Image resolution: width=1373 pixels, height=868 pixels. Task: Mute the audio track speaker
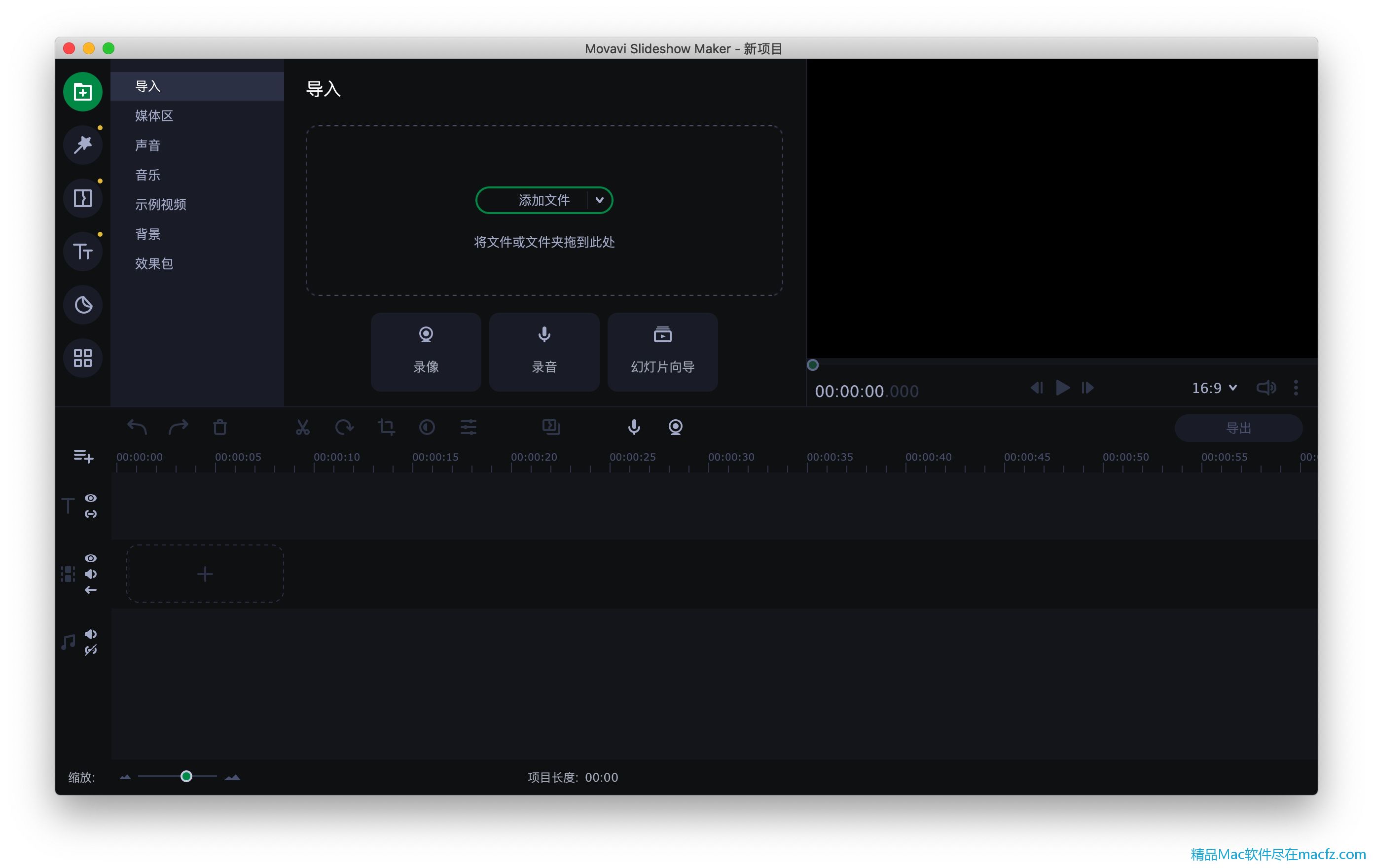[91, 634]
